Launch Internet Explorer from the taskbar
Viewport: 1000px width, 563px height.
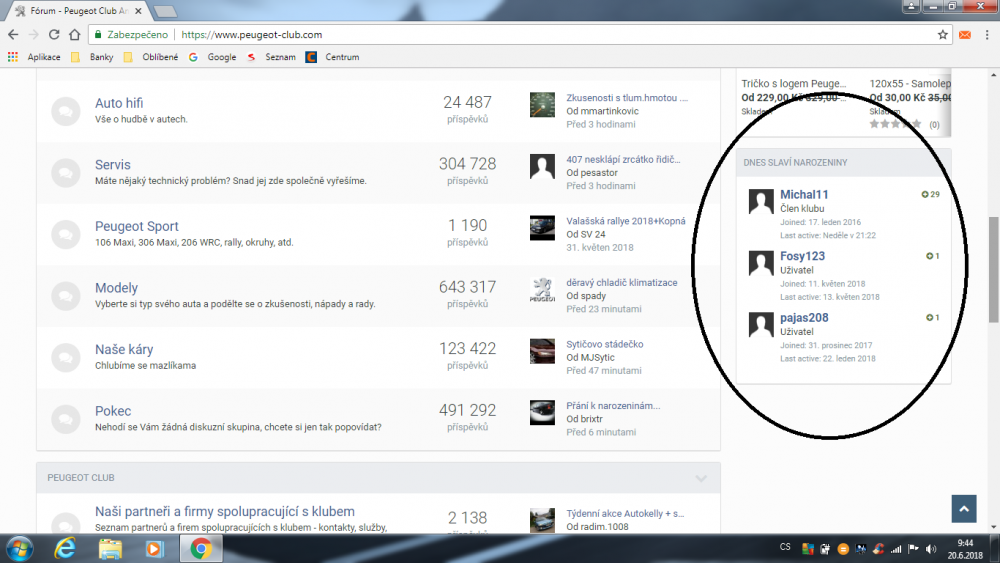coord(65,548)
